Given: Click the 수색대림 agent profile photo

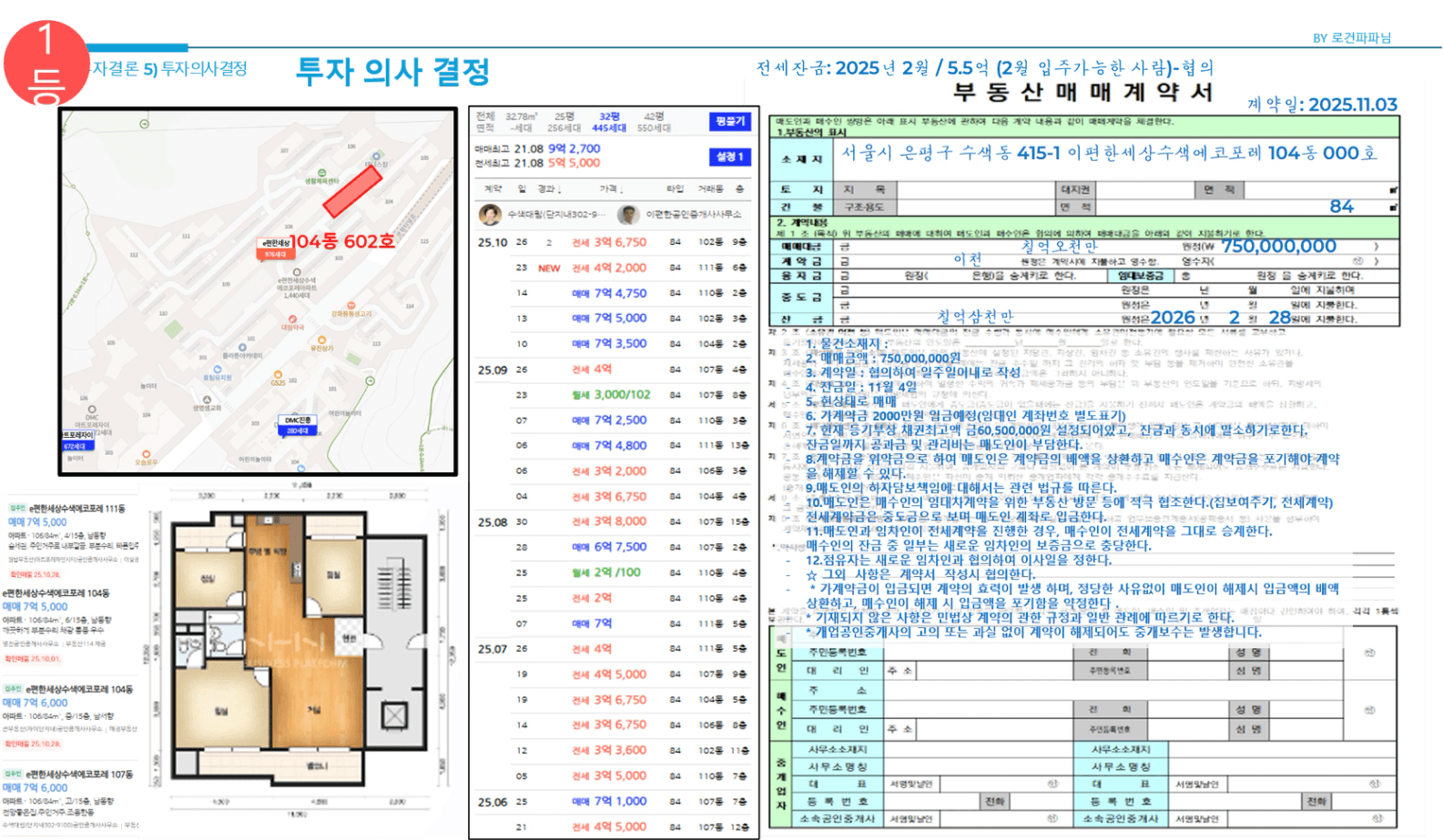Looking at the screenshot, I should tap(490, 215).
